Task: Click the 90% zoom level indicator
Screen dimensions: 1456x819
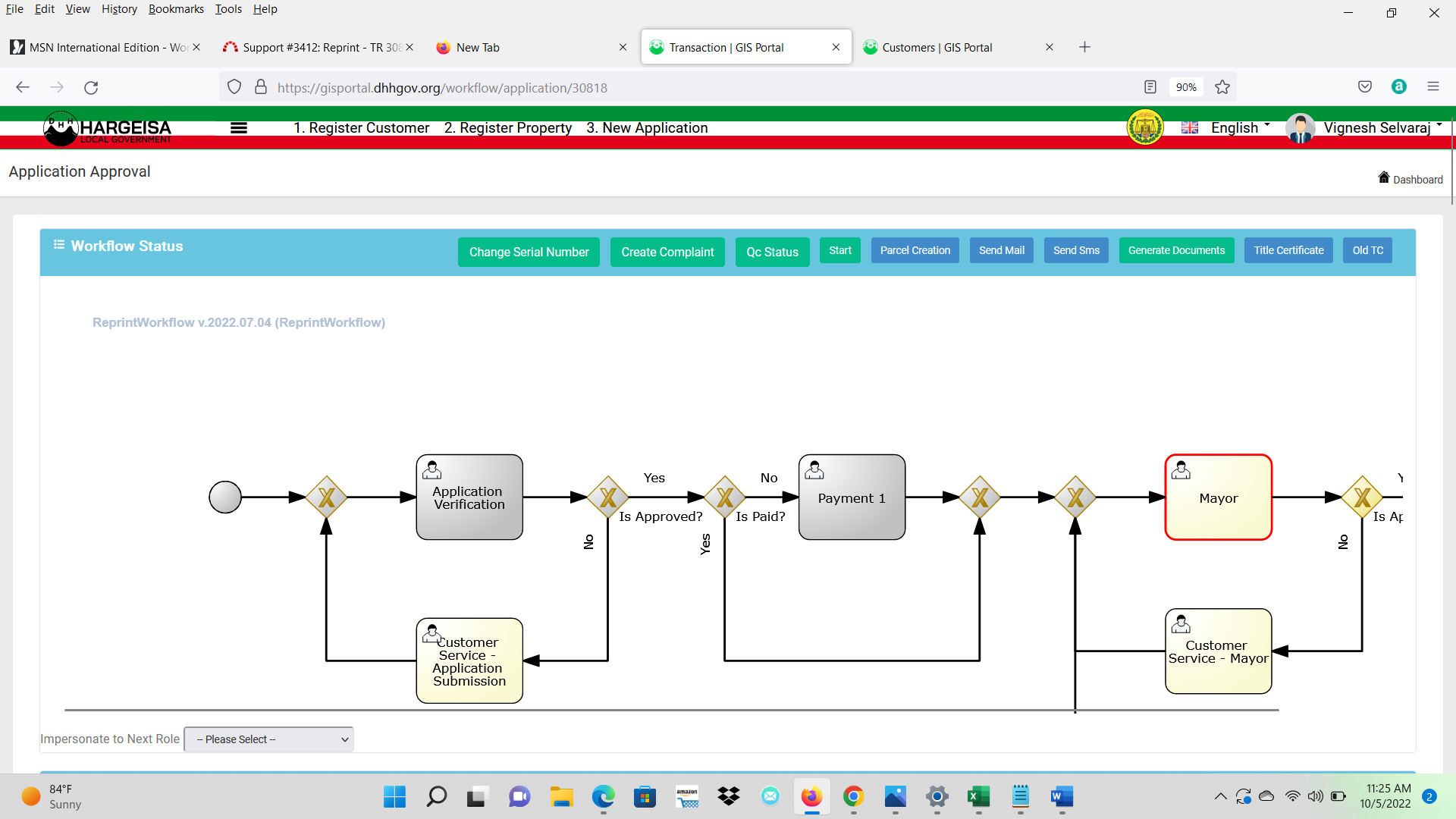Action: tap(1186, 87)
